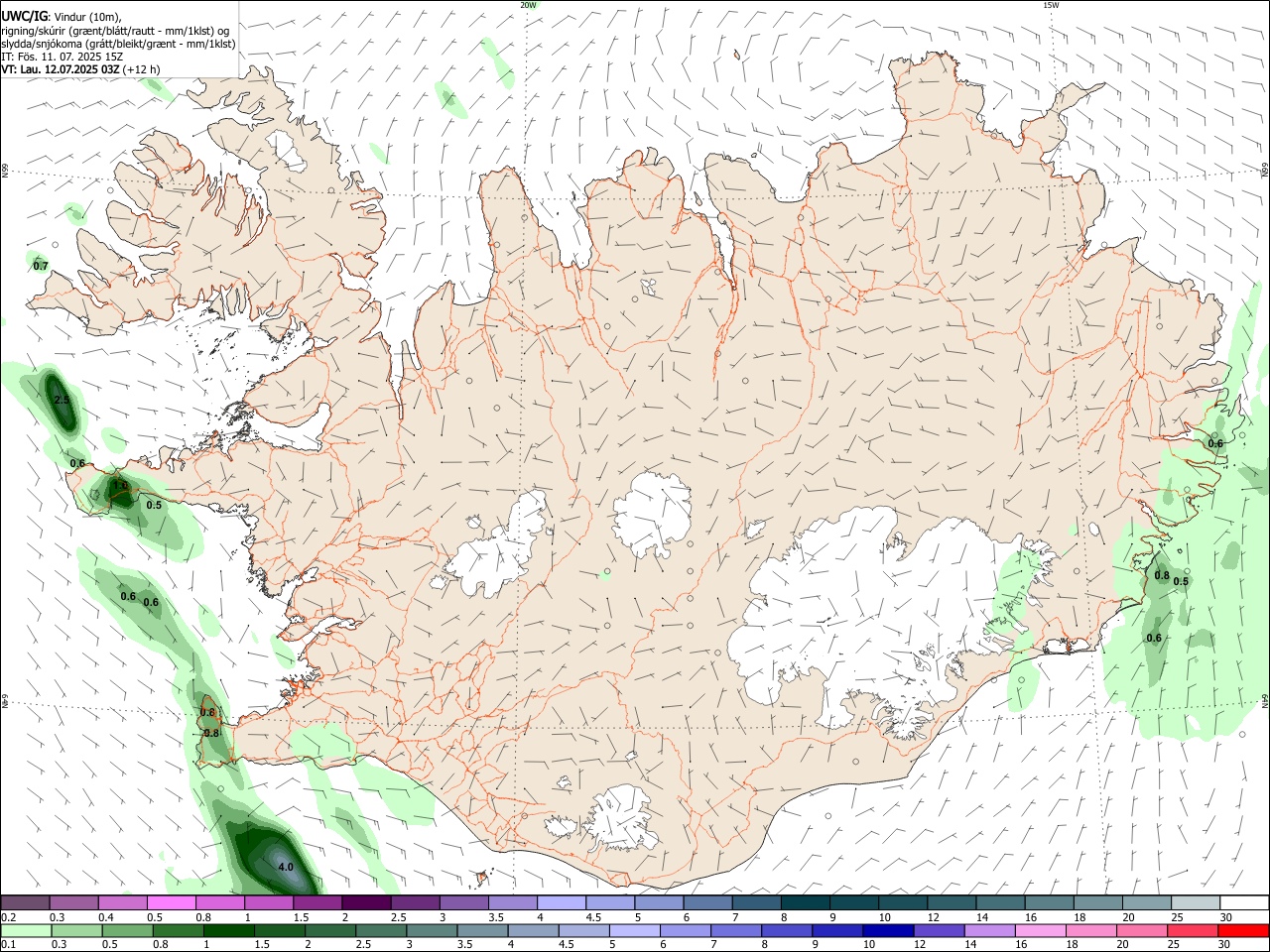
Task: Click the 2.5 precipitation value west of Snæfellsnes
Action: (62, 400)
